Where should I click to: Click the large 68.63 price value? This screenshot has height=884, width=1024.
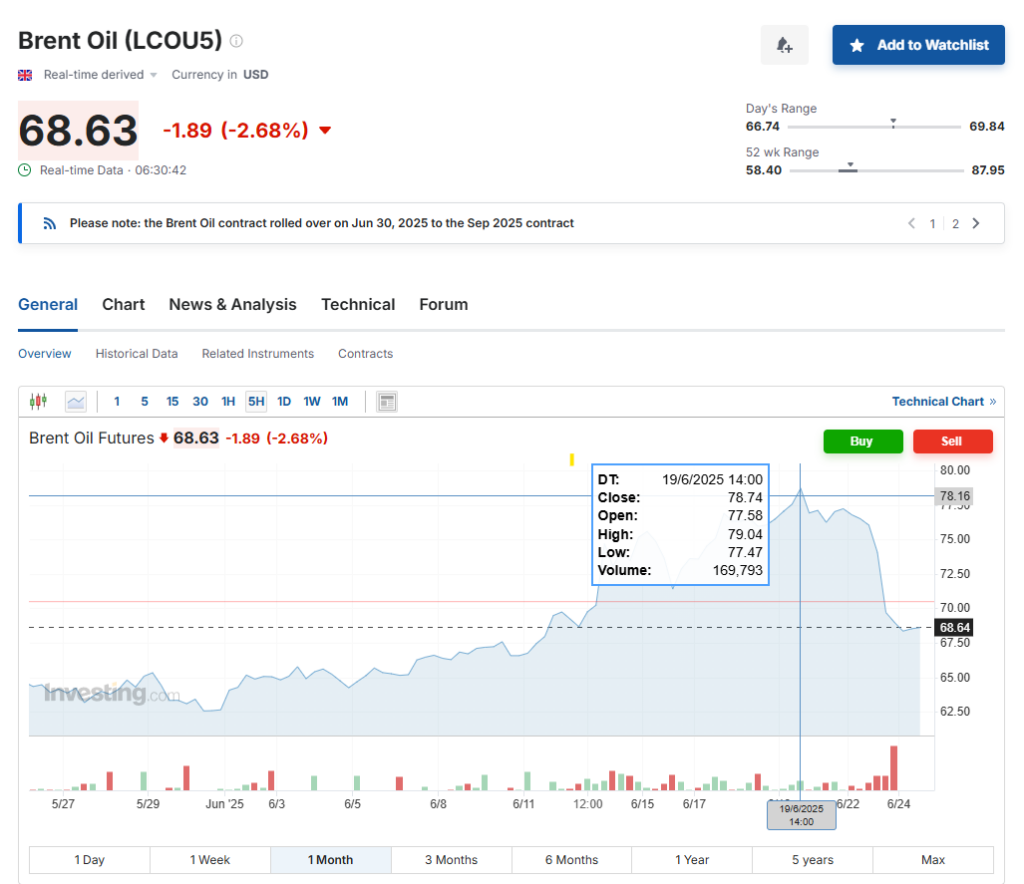[x=78, y=131]
